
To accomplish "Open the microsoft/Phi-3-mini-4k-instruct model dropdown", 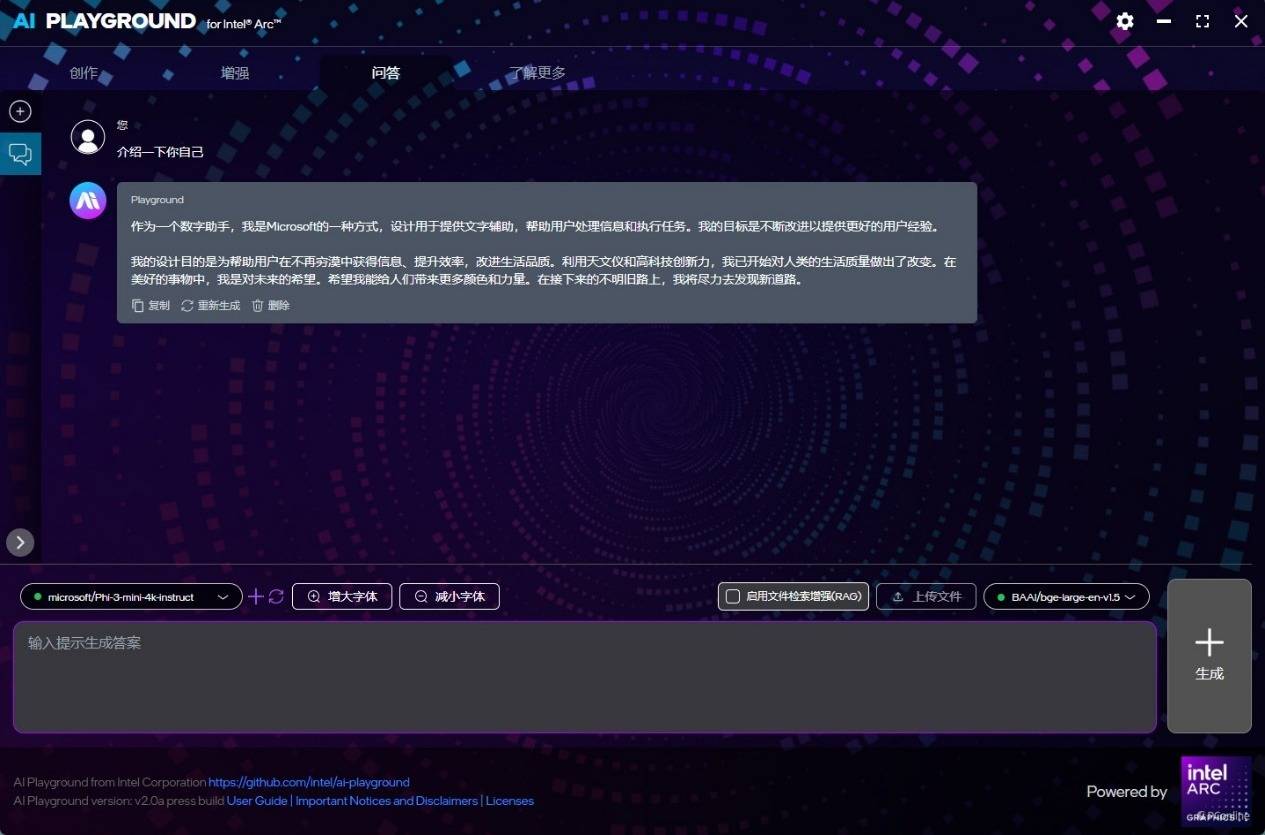I will pos(131,597).
